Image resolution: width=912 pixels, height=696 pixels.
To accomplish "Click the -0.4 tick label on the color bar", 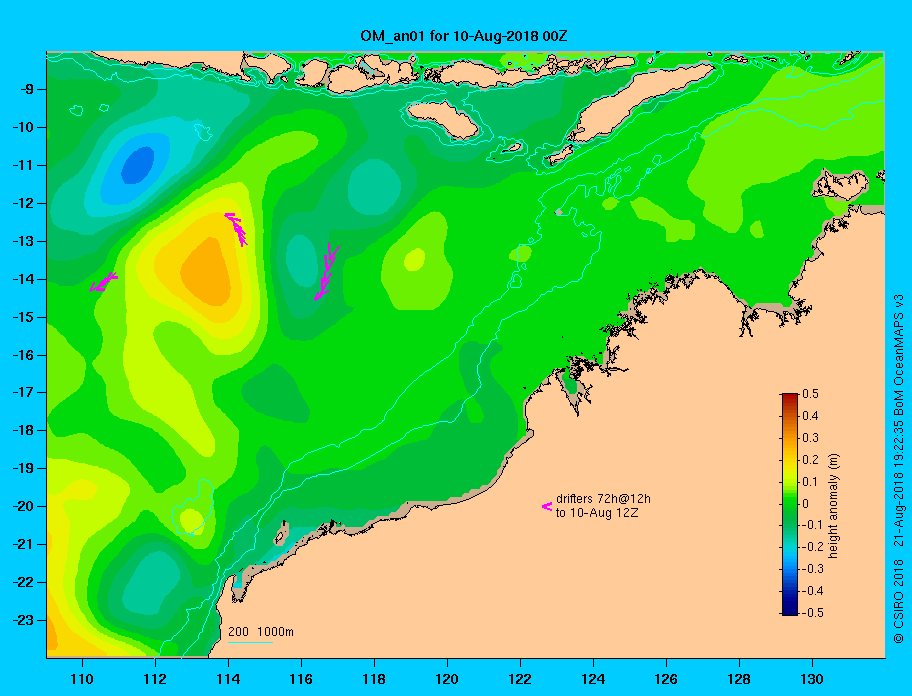I will [x=813, y=591].
